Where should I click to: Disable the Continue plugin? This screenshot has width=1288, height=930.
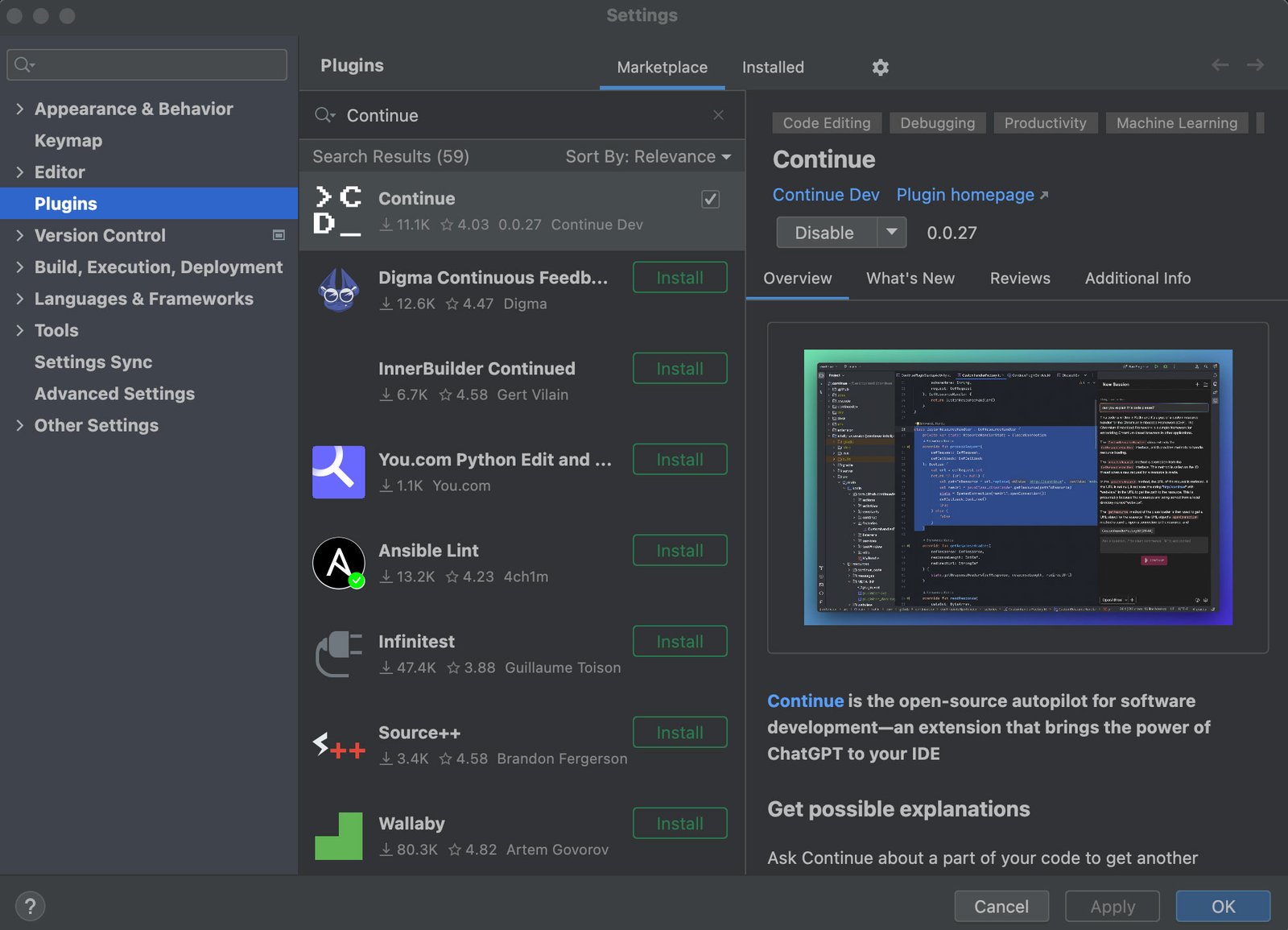tap(826, 233)
